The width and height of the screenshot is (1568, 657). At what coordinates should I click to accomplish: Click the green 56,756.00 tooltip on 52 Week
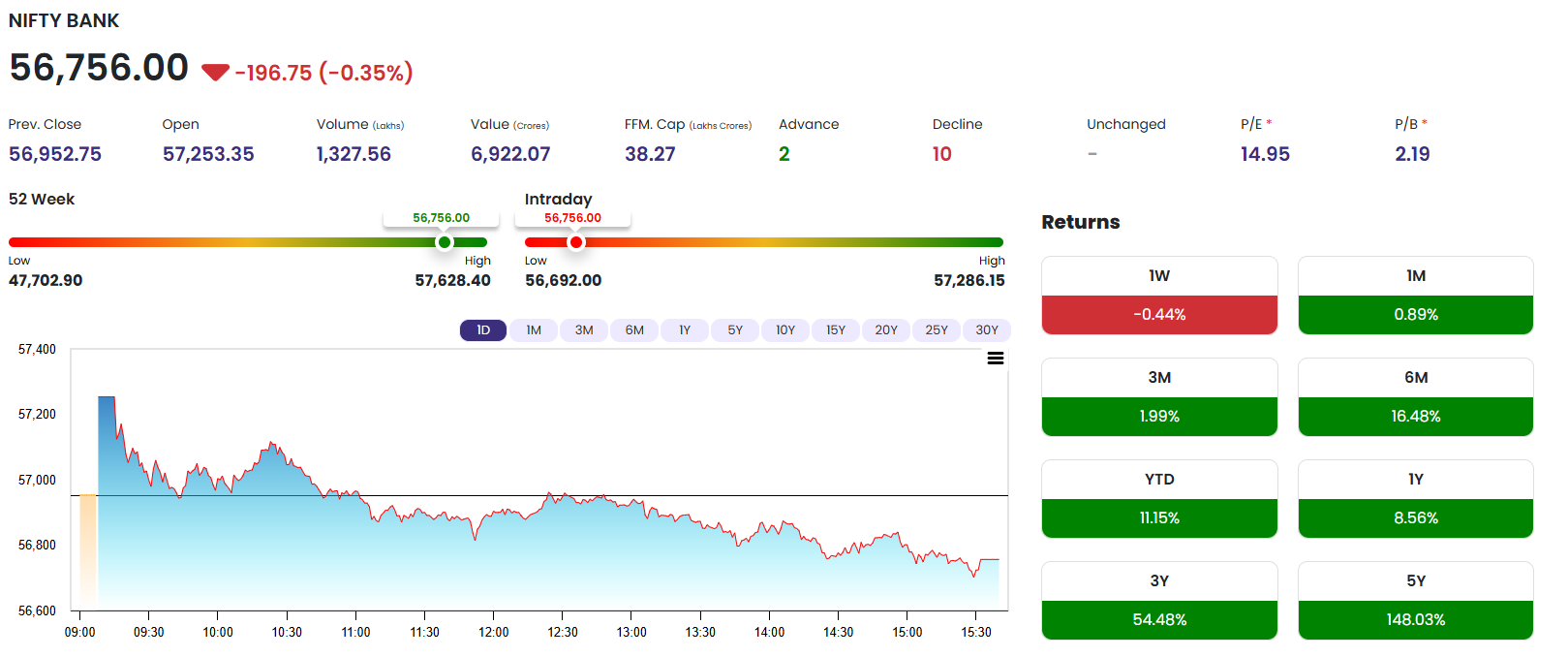(x=441, y=218)
